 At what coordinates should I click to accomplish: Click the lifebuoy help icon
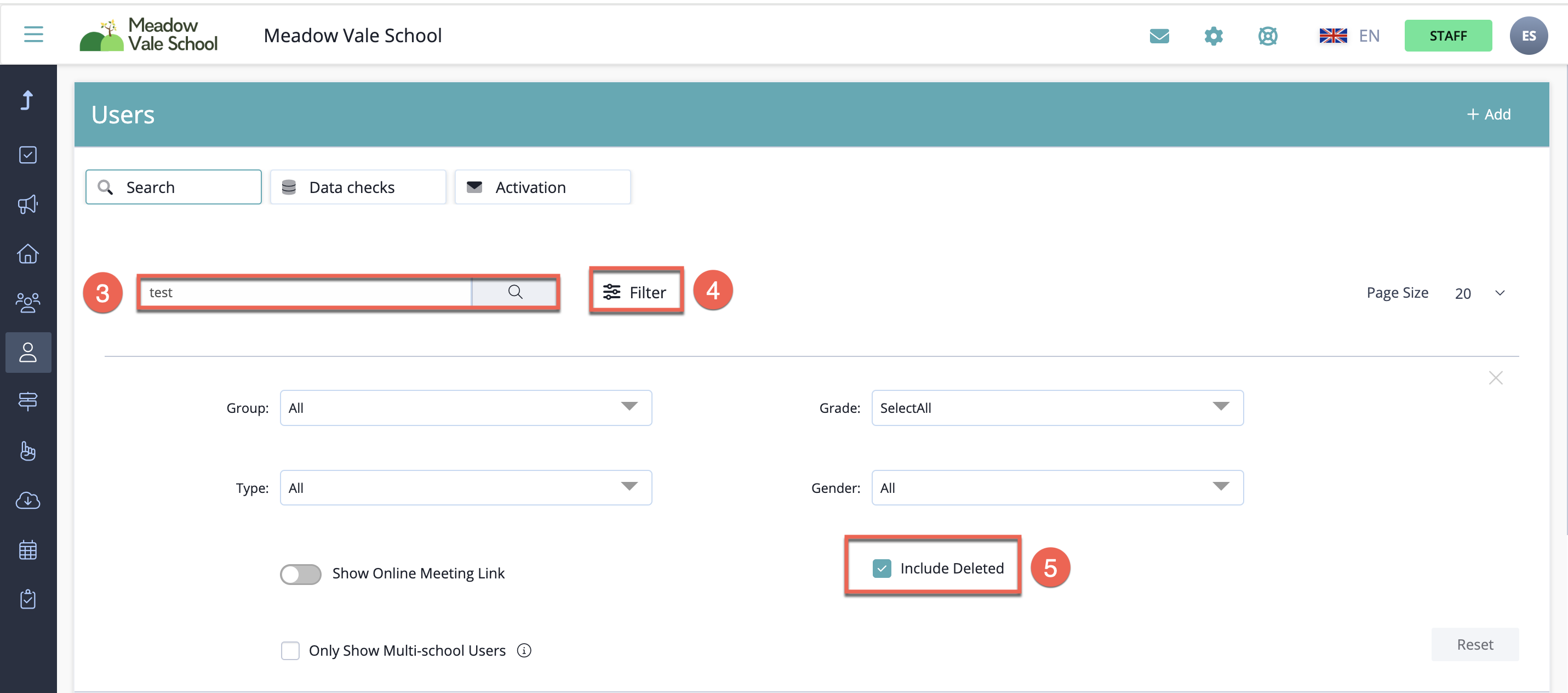[1267, 36]
